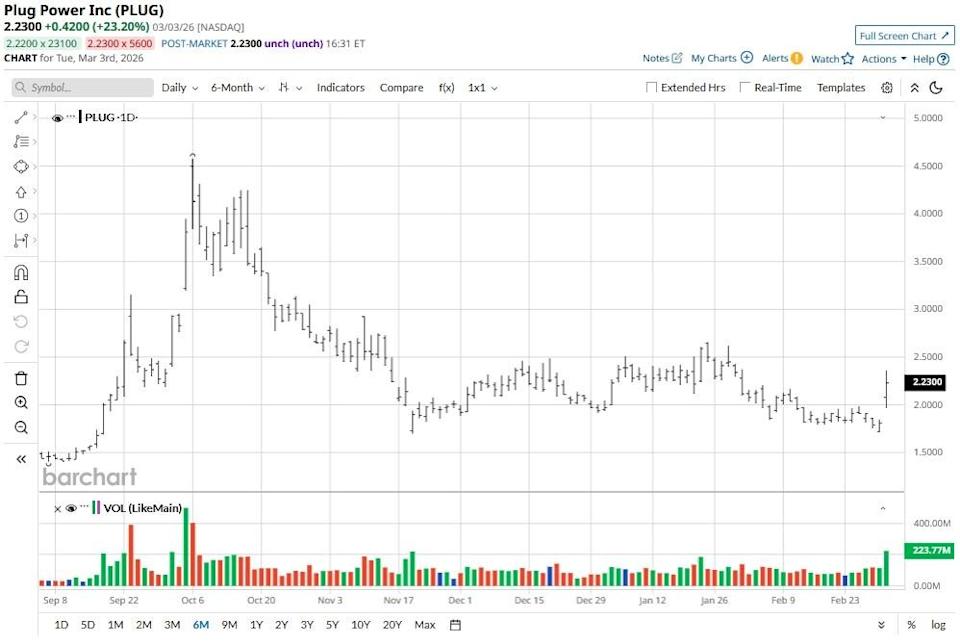The image size is (960, 644).
Task: Select the trash delete drawings icon
Action: pos(21,378)
